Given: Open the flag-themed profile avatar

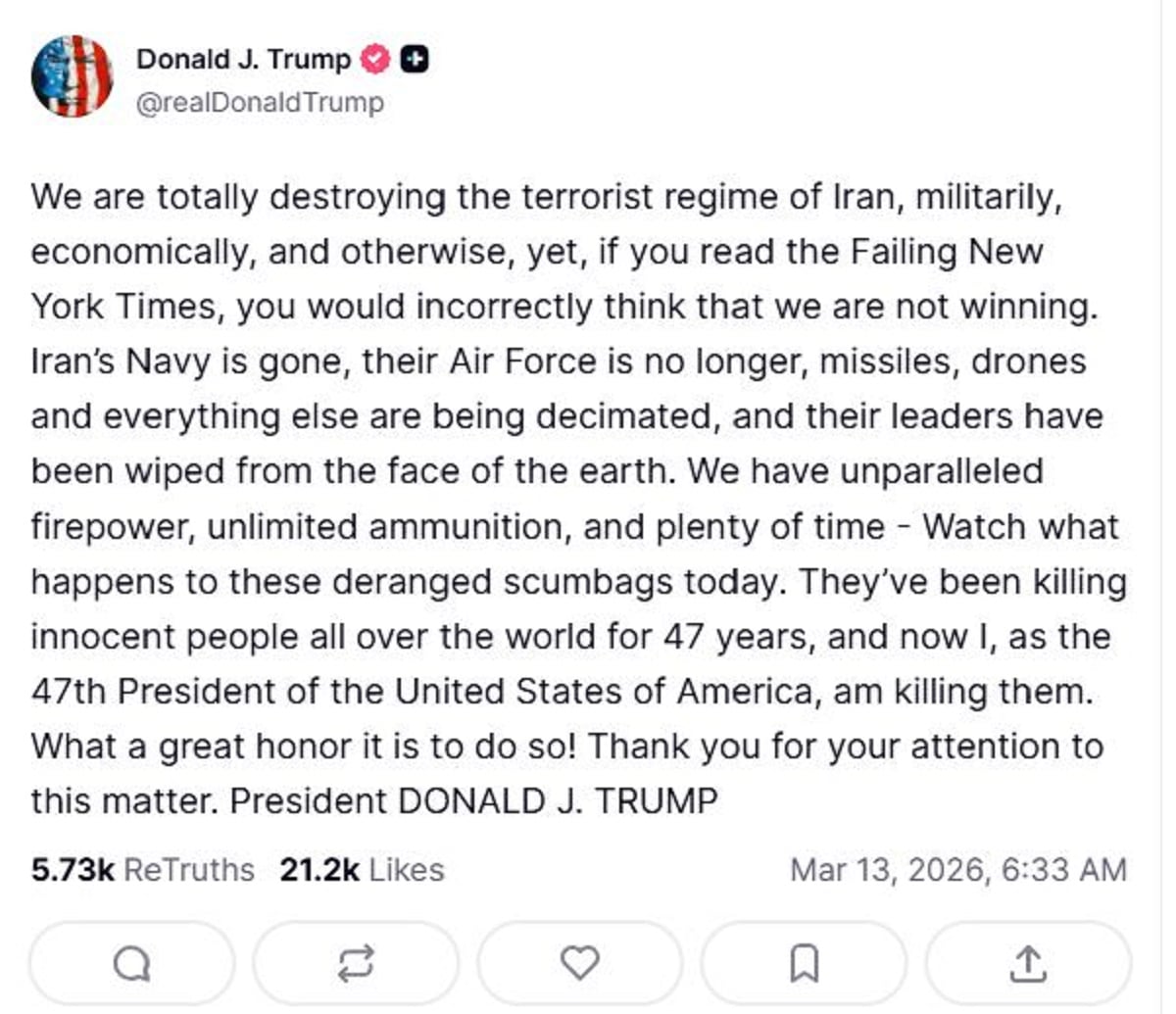Looking at the screenshot, I should tap(72, 76).
